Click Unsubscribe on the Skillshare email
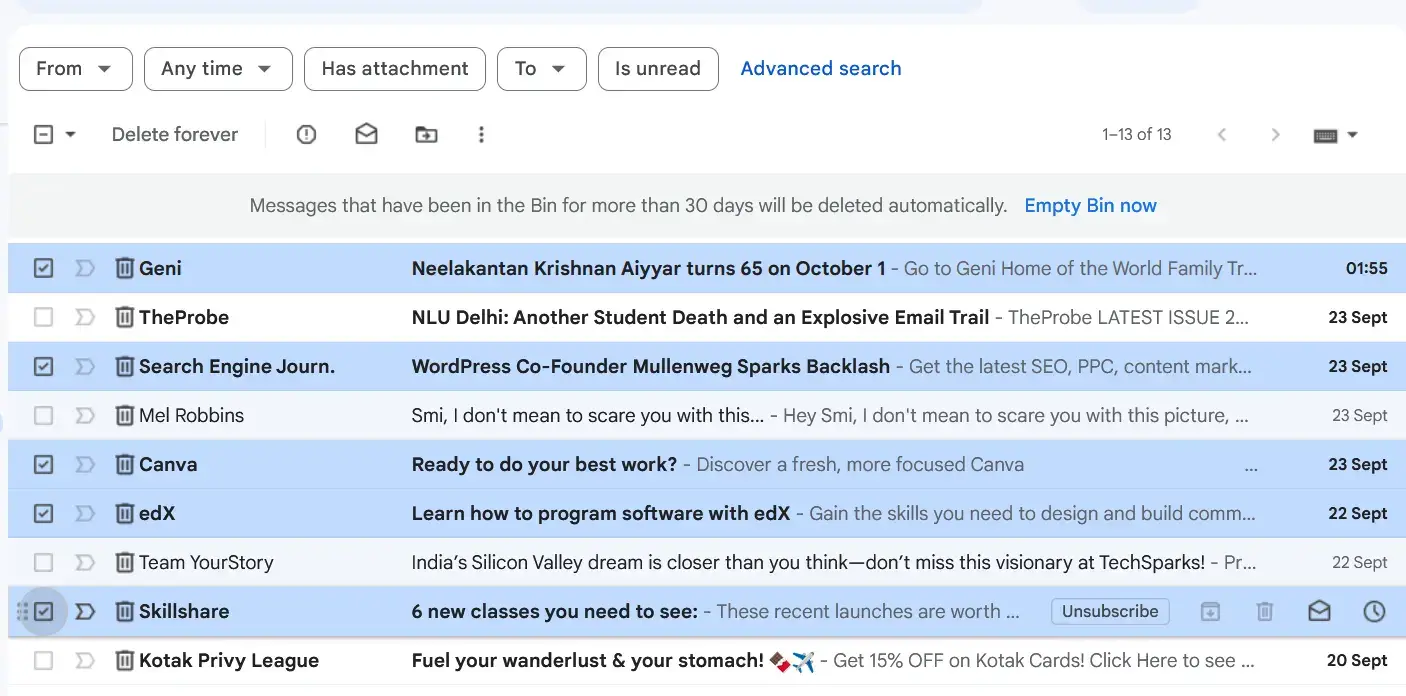Image resolution: width=1406 pixels, height=696 pixels. [1110, 611]
